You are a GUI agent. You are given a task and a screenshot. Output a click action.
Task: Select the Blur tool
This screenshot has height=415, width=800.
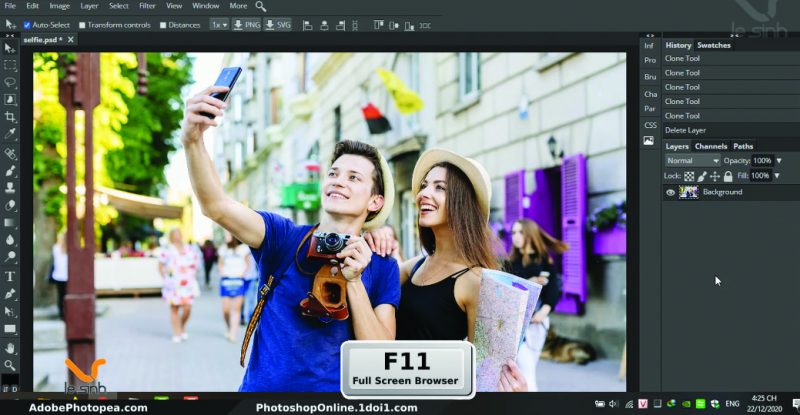pyautogui.click(x=10, y=239)
